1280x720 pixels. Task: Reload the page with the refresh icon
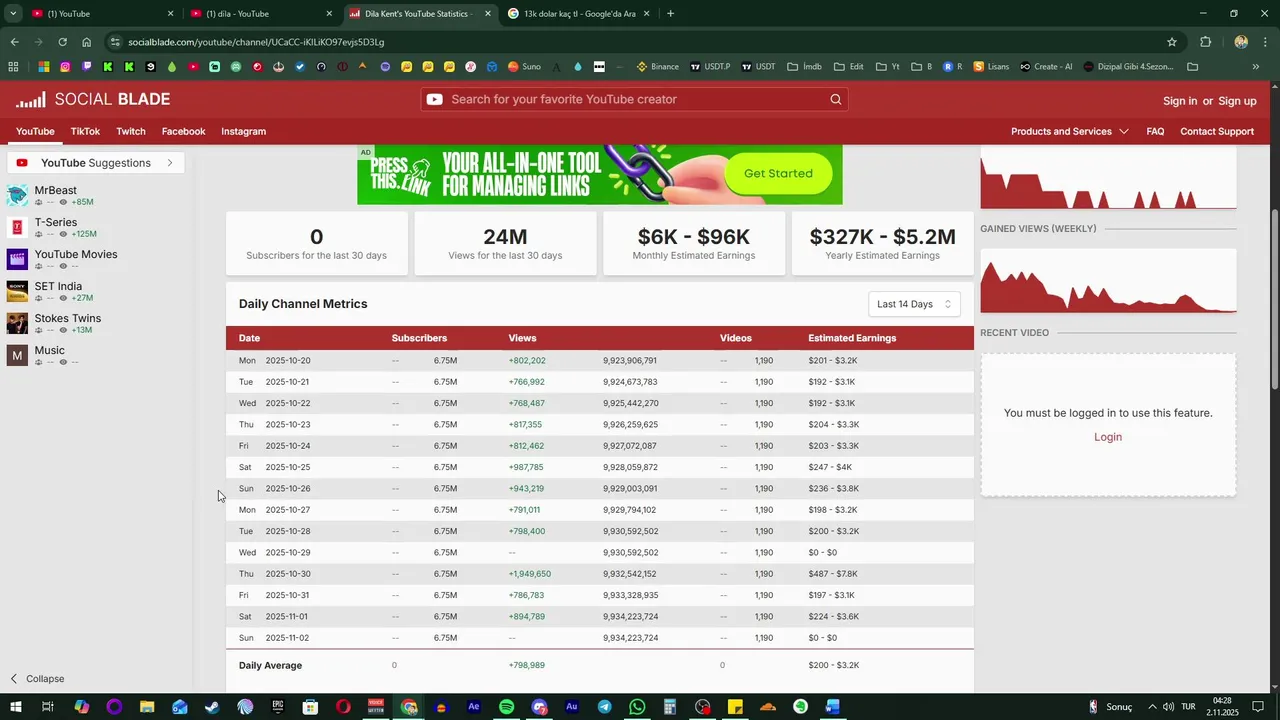62,42
